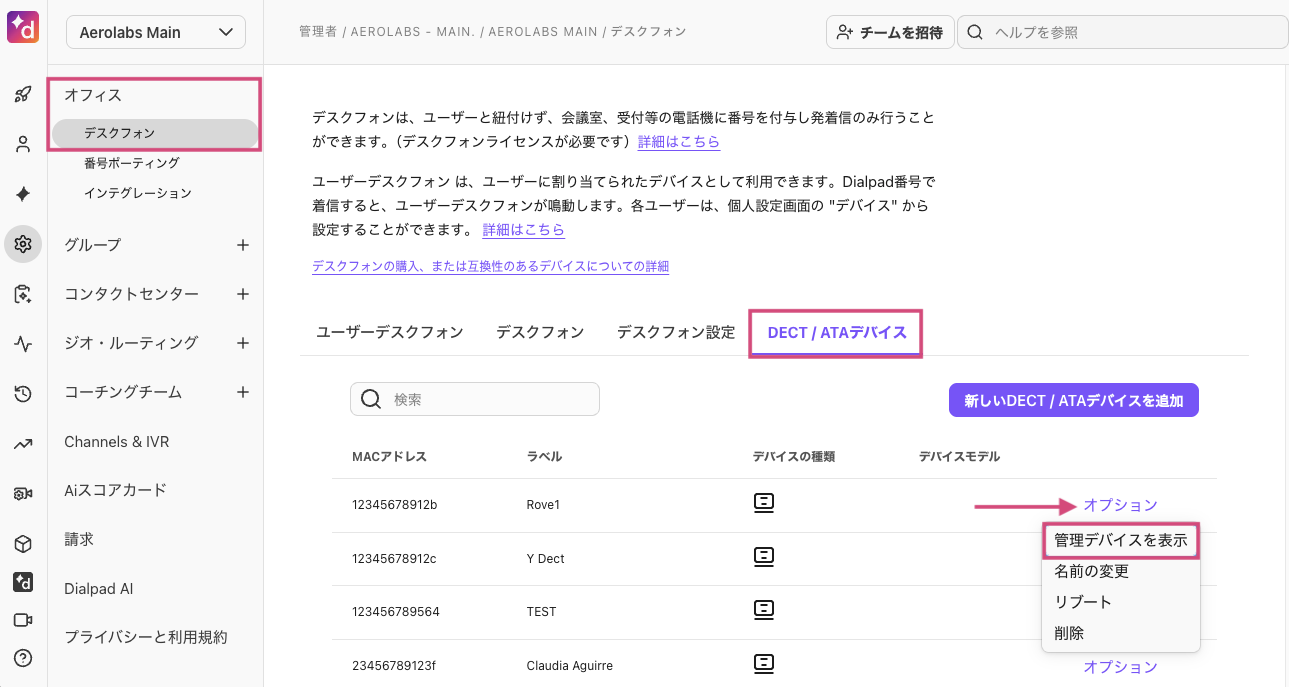This screenshot has width=1289, height=687.
Task: Click the Ai sparkle icon in sidebar
Action: pyautogui.click(x=23, y=194)
